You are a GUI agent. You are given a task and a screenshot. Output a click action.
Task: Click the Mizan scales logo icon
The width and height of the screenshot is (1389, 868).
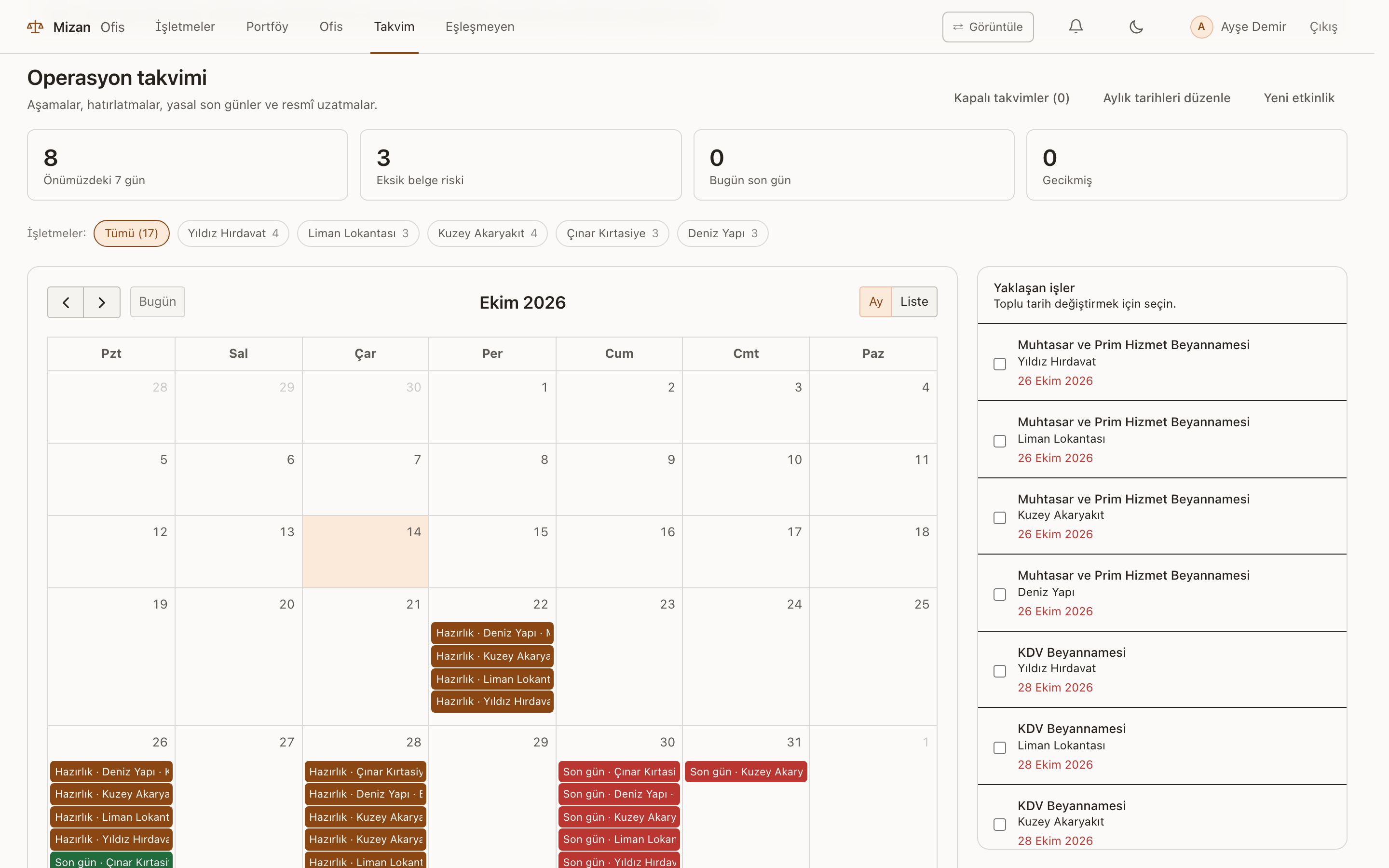(35, 27)
